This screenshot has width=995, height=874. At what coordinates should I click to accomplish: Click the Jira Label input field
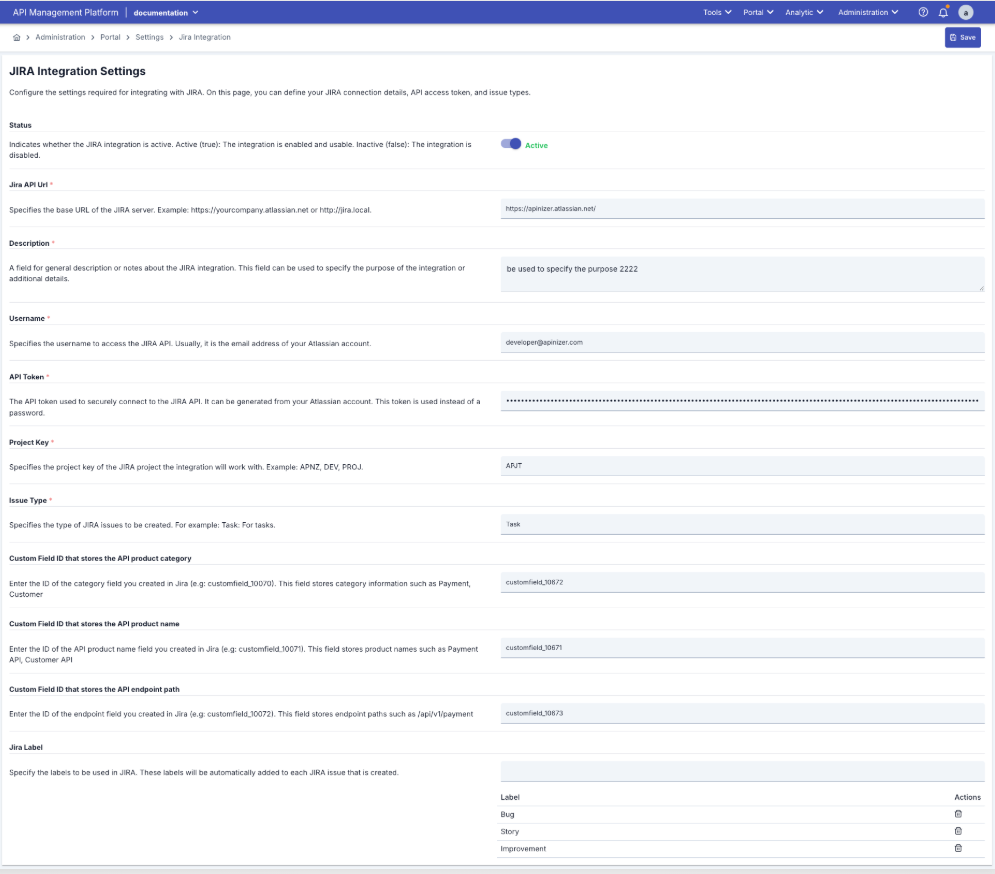click(x=742, y=771)
